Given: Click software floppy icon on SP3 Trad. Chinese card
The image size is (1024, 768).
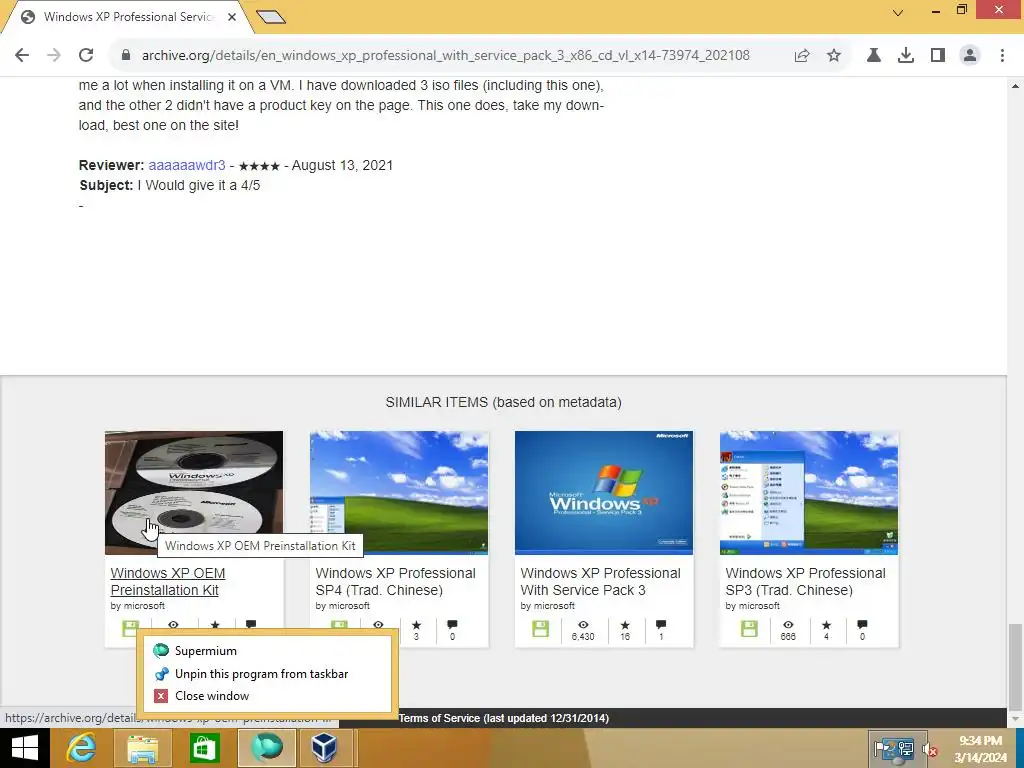Looking at the screenshot, I should click(749, 629).
